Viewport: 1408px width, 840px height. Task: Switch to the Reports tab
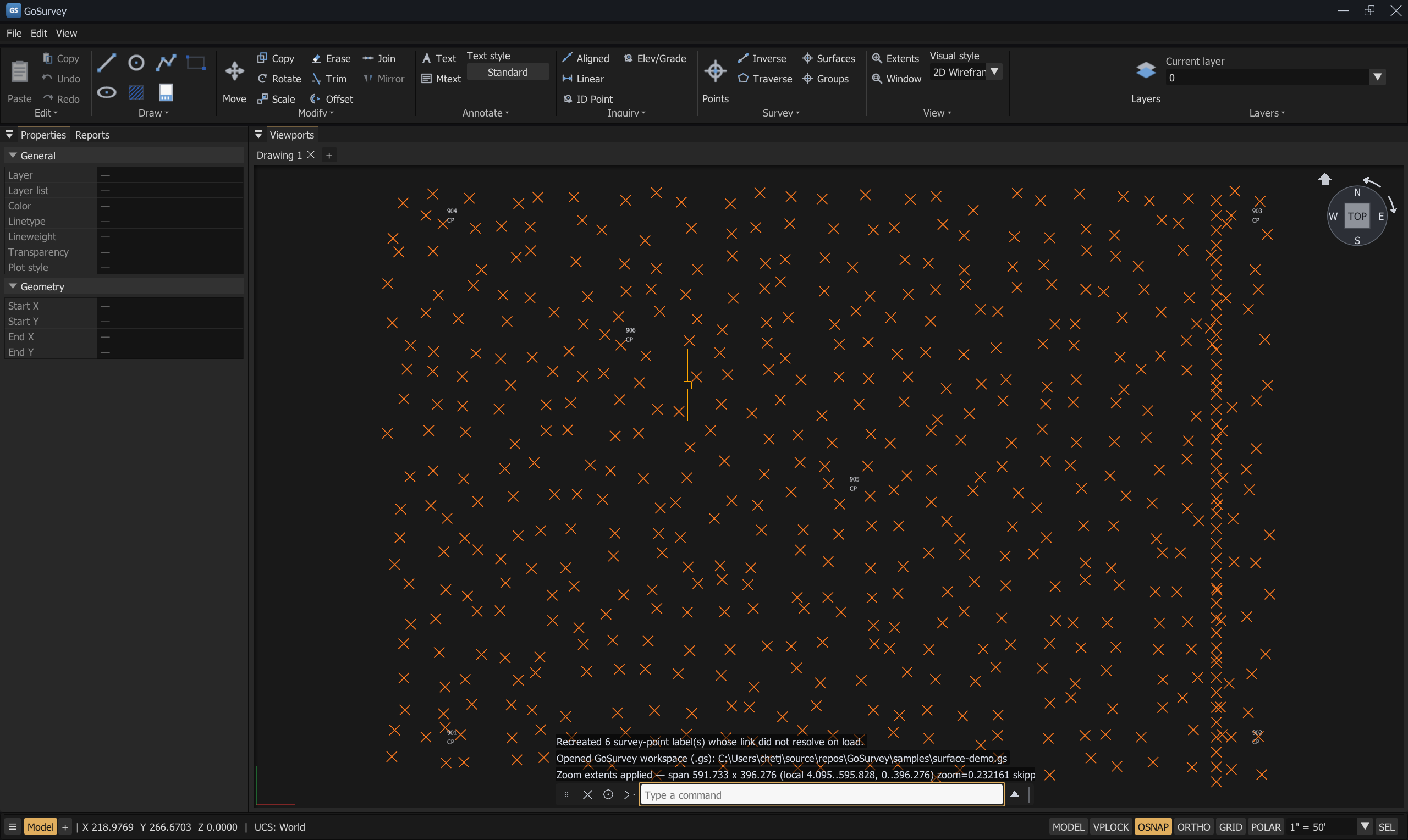click(92, 135)
